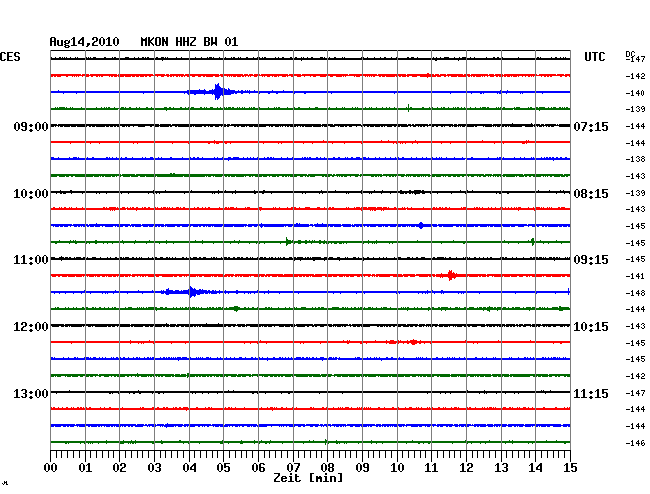650x494 pixels.
Task: Select the "10:00" local time label
Action: pyautogui.click(x=31, y=194)
